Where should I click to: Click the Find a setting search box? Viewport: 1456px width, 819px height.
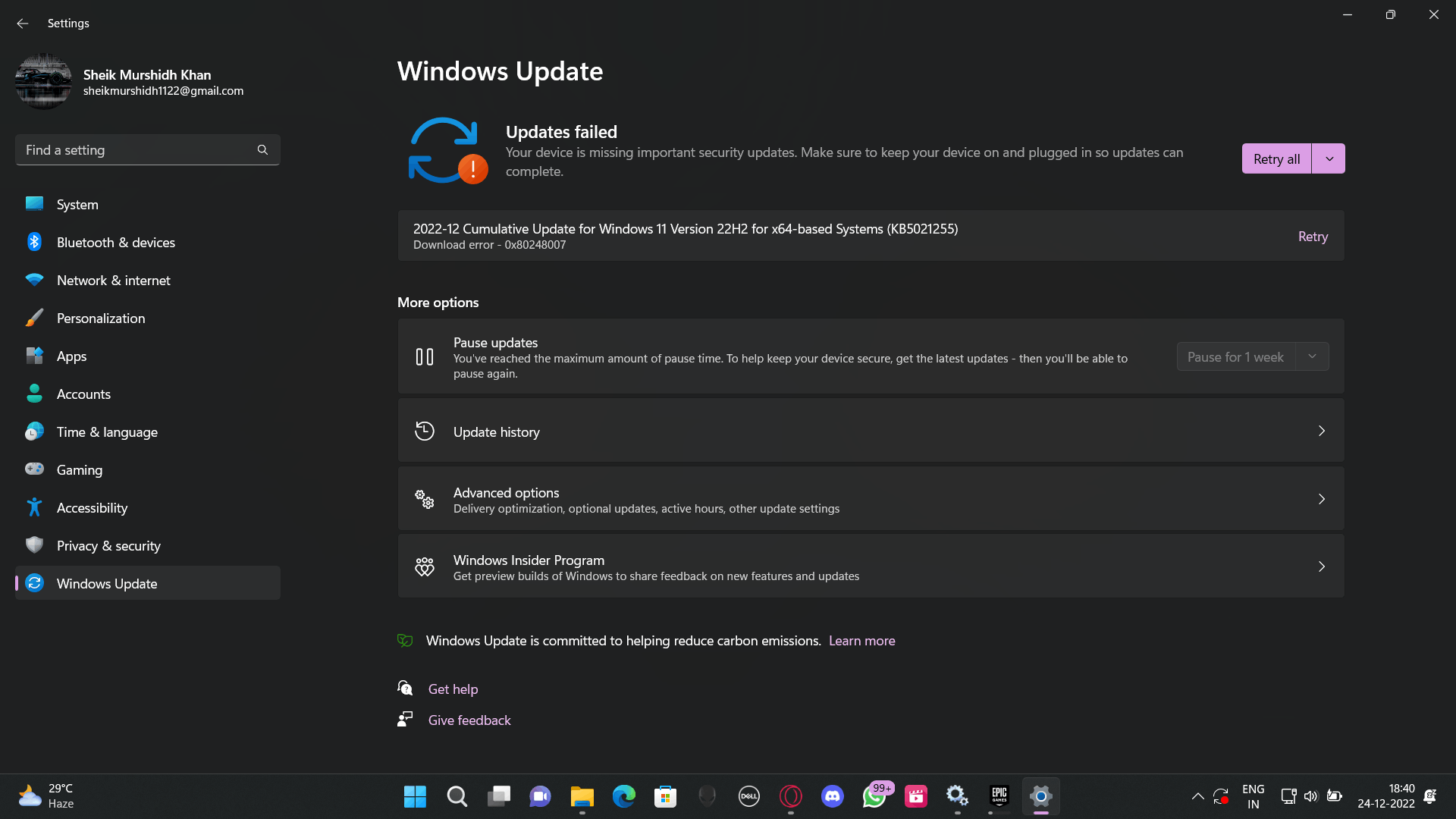point(148,150)
